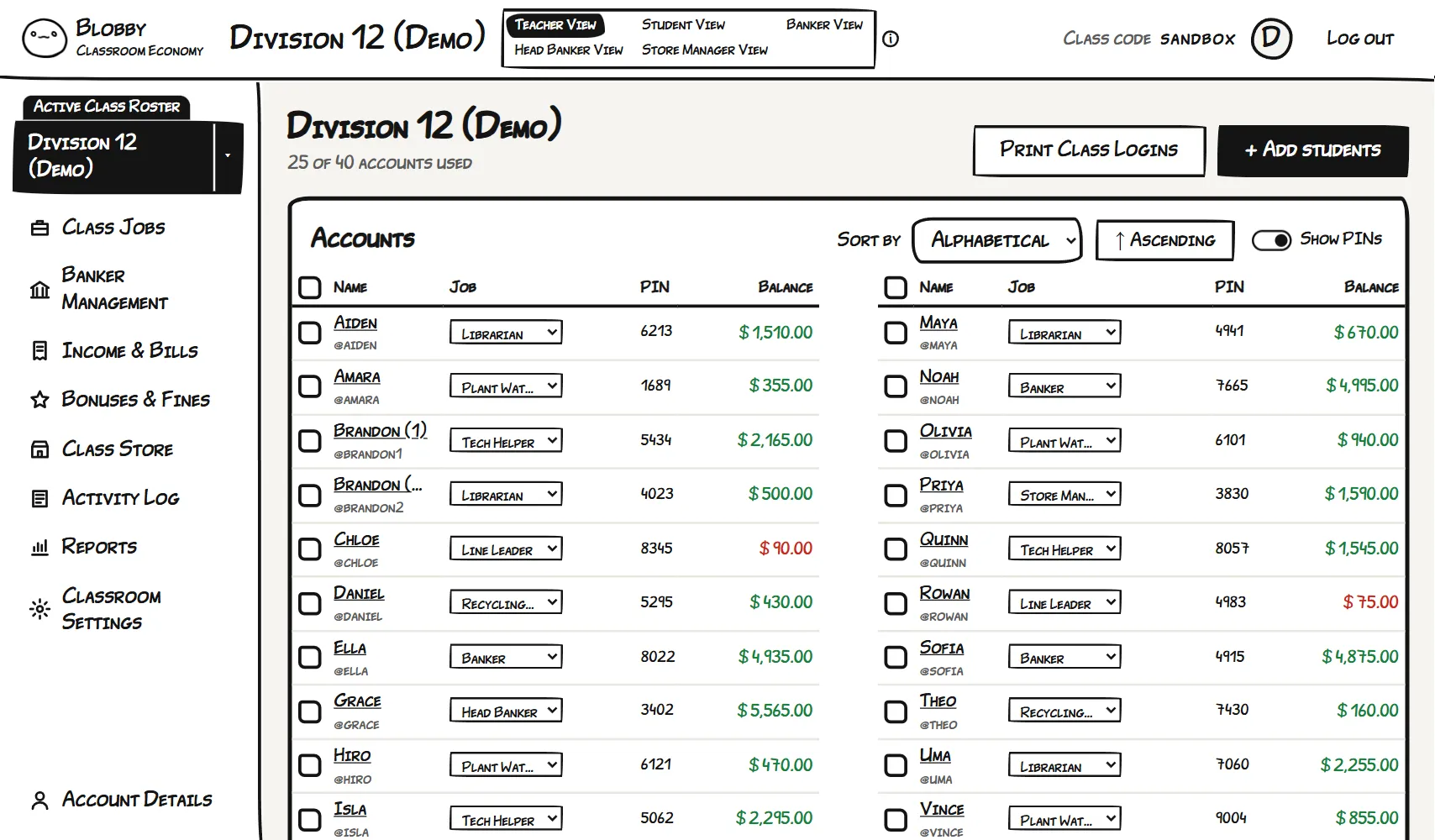Click the Income & Bills receipt icon
The image size is (1435, 840).
click(x=39, y=350)
